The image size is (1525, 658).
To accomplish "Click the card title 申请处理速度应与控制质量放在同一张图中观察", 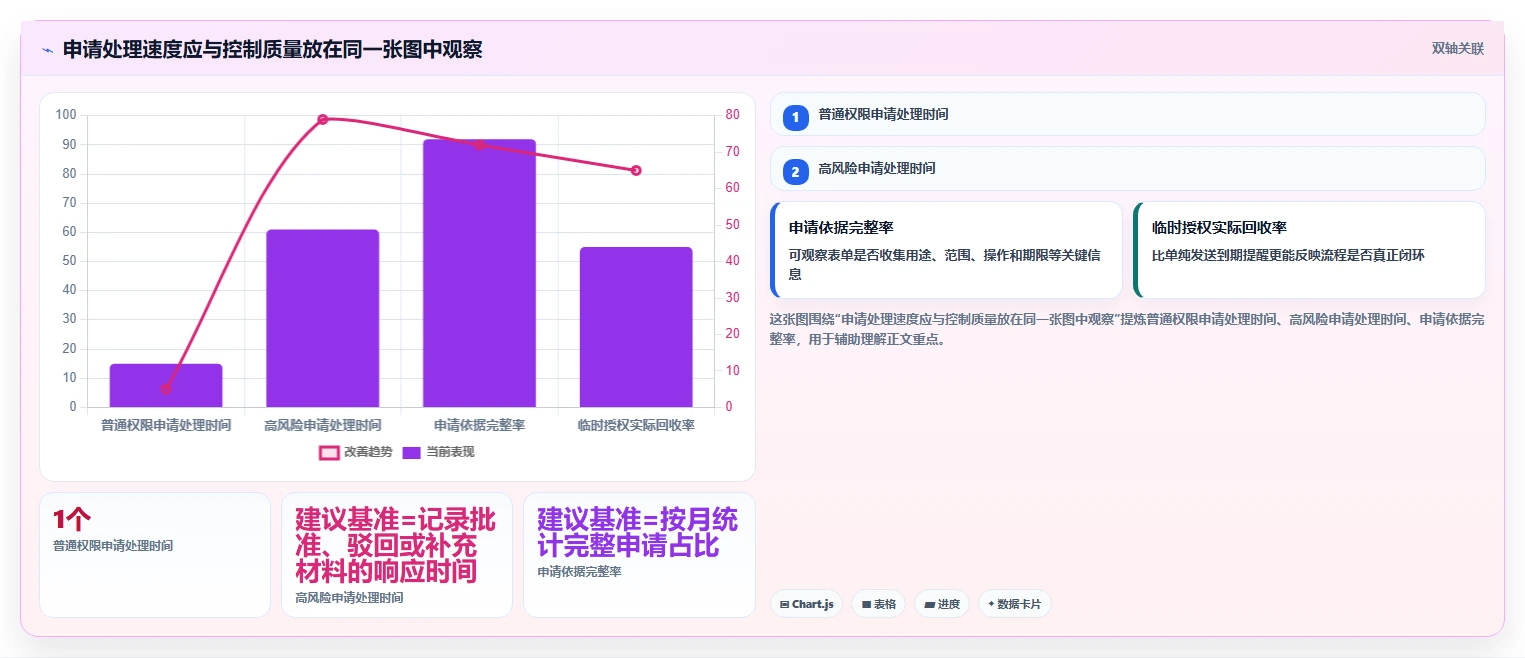I will (x=272, y=49).
